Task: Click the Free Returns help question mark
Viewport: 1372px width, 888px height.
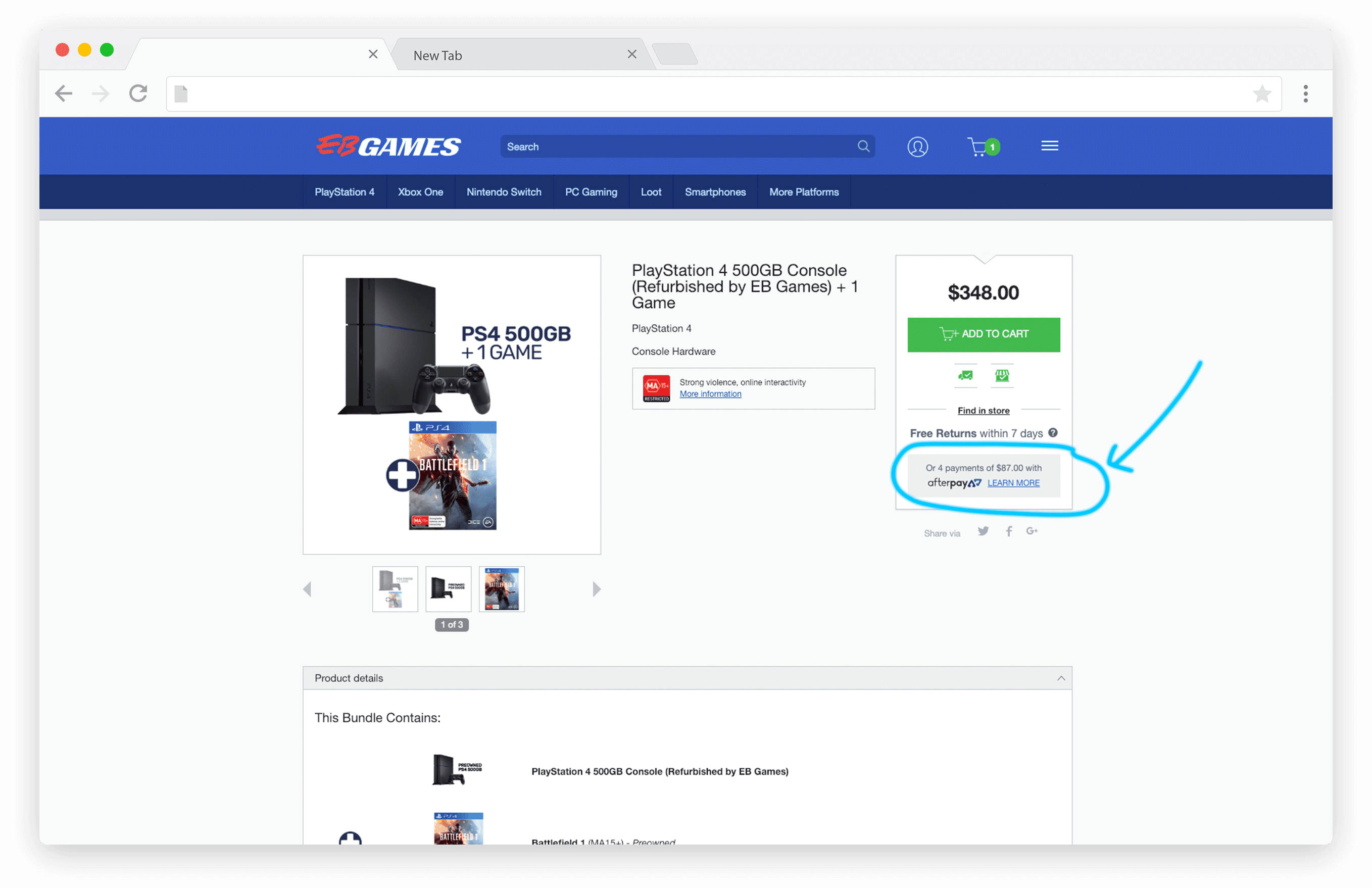Action: tap(1053, 433)
